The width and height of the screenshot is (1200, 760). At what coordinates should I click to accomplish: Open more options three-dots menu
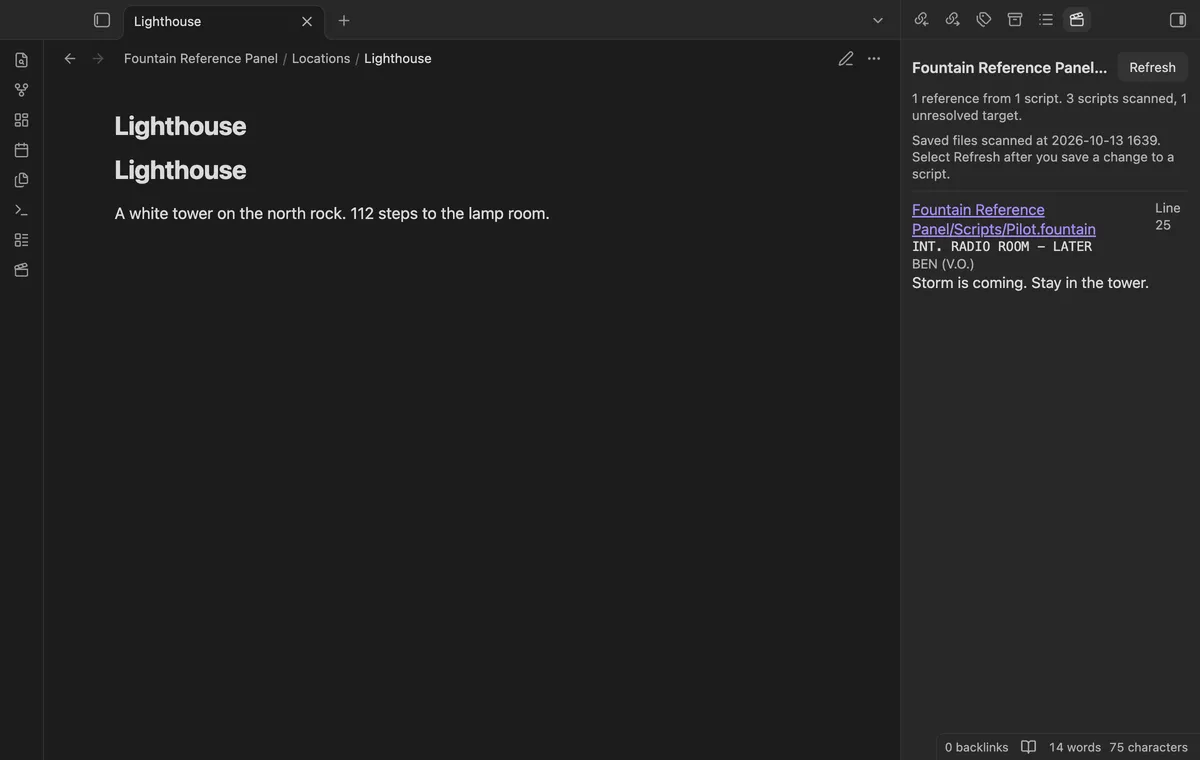point(874,58)
